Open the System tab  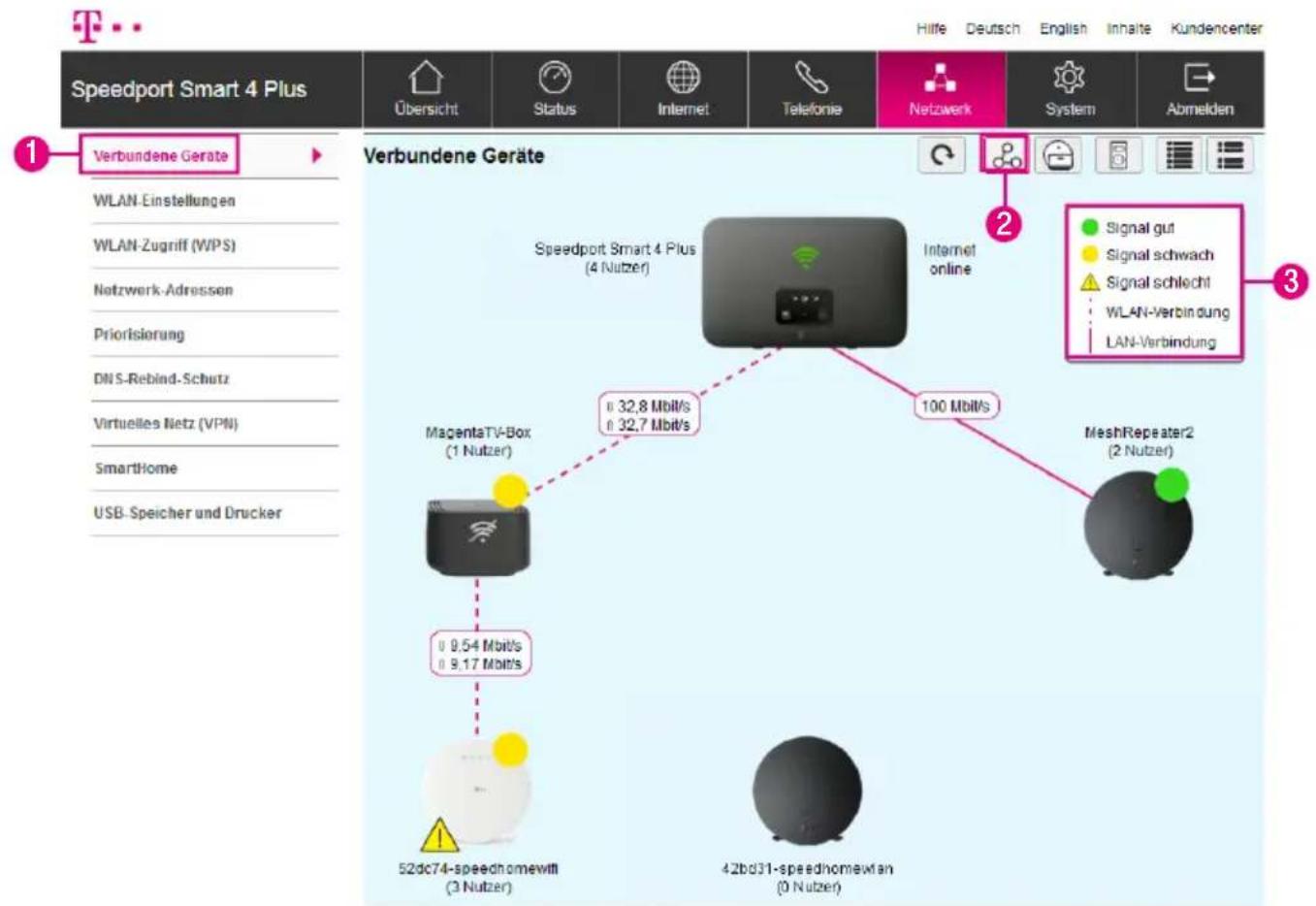(1071, 89)
